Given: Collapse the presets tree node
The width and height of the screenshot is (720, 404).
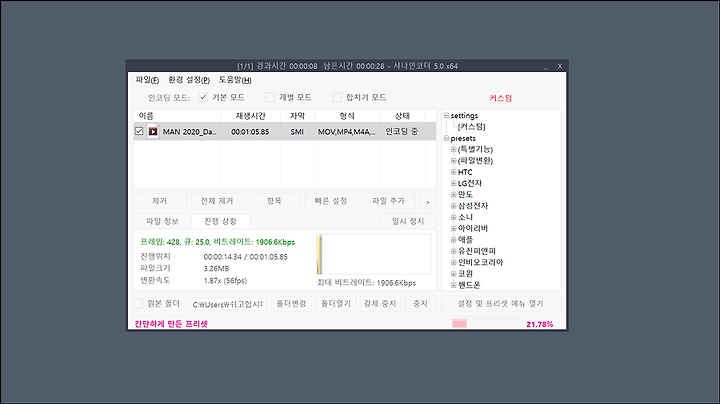Looking at the screenshot, I should (x=446, y=138).
